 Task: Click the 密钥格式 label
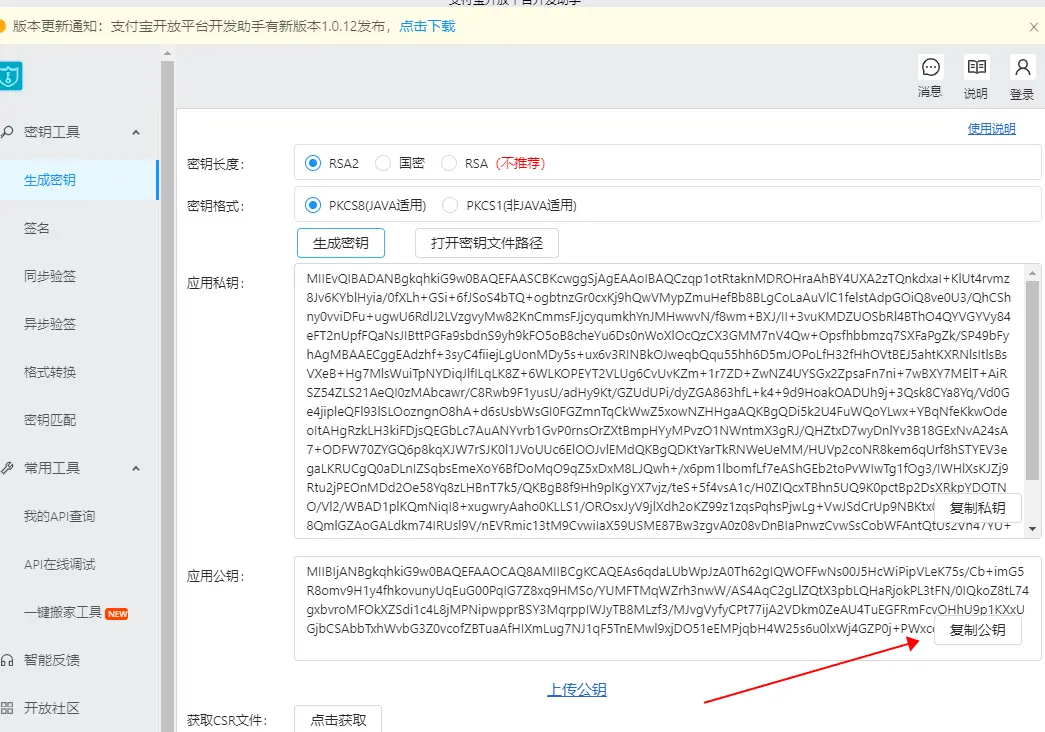[215, 206]
